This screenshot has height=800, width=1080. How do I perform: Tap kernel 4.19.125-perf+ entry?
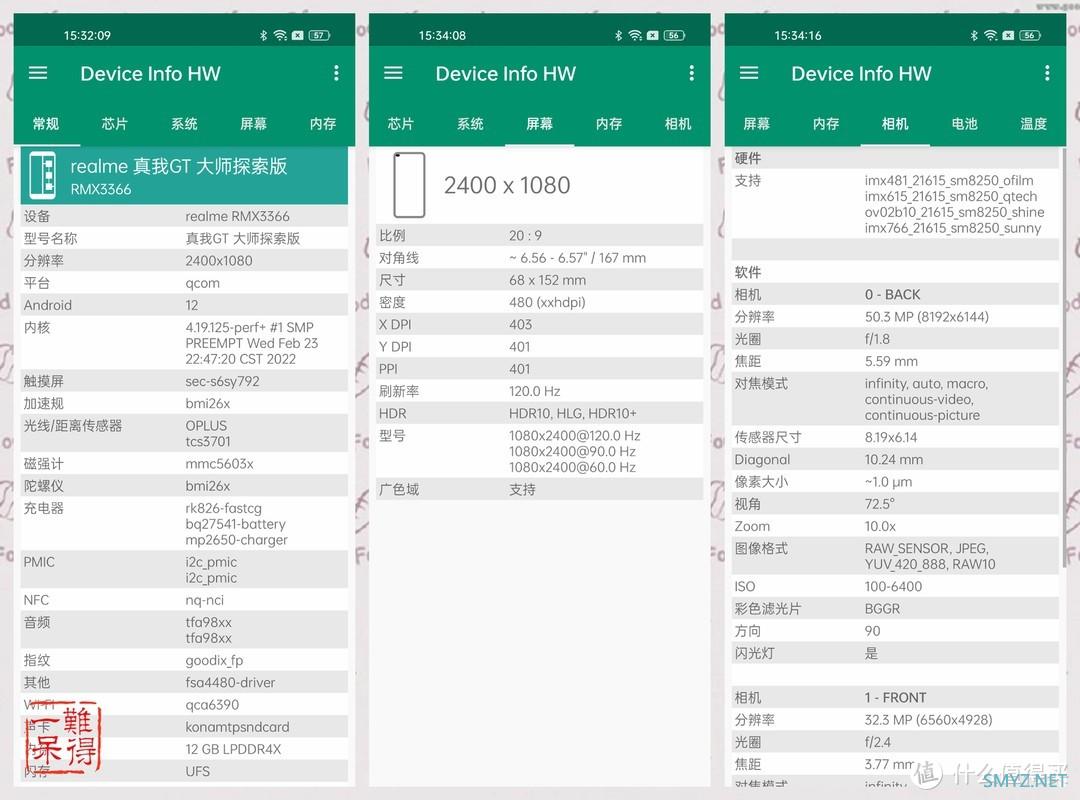tap(251, 343)
